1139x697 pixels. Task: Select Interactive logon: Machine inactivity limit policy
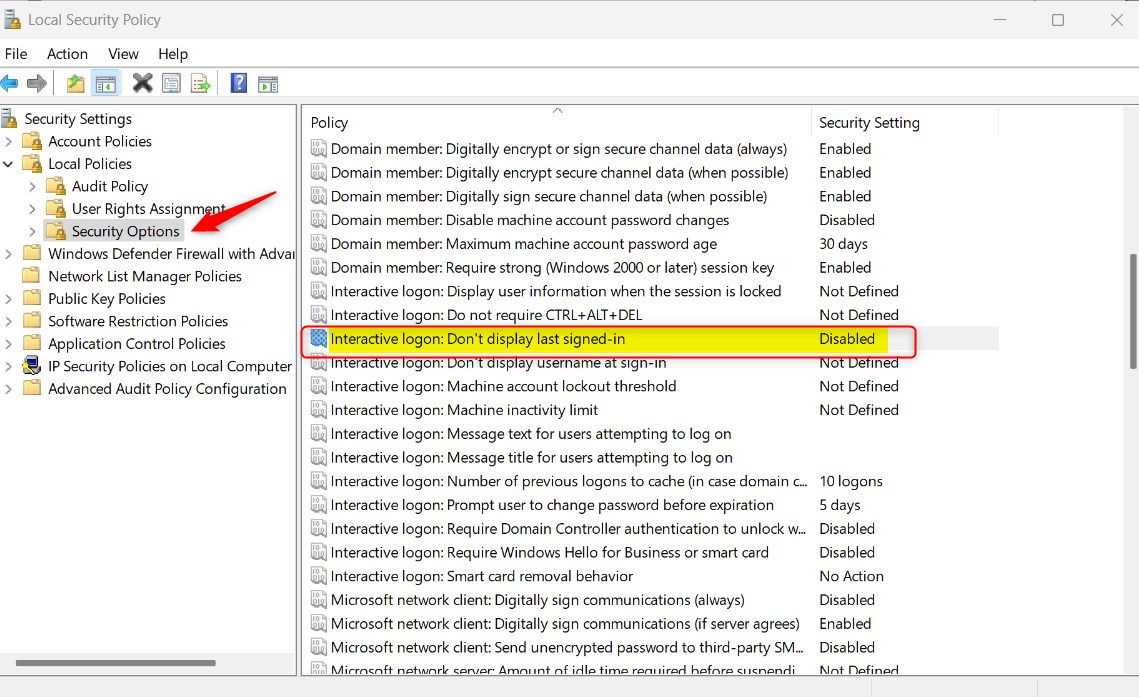[x=464, y=410]
